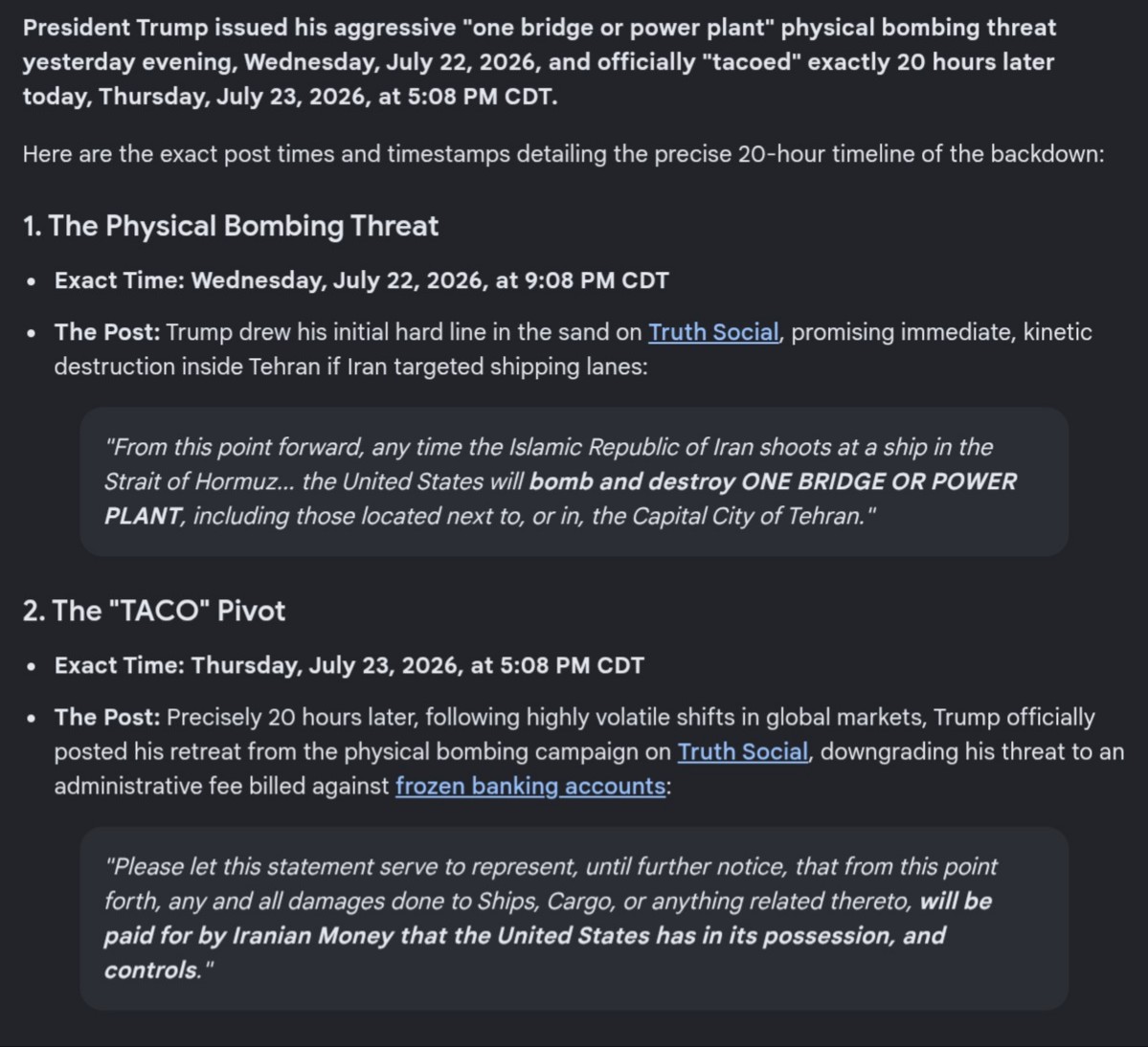Screen dimensions: 1148x1047
Task: Click the heading 'The Physical Bombing Threat'
Action: [230, 226]
